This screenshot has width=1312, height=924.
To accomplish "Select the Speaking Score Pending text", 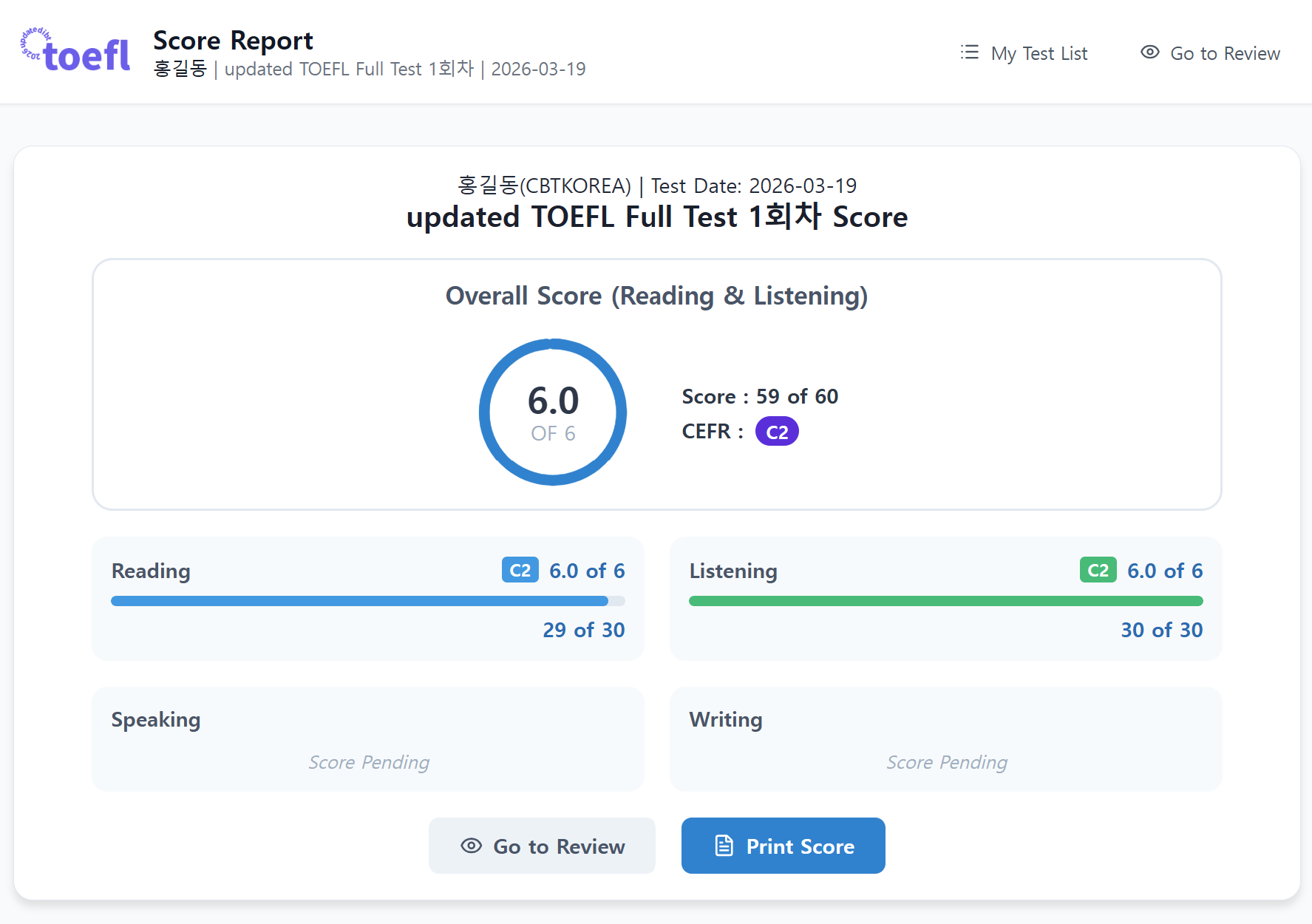I will (x=369, y=762).
